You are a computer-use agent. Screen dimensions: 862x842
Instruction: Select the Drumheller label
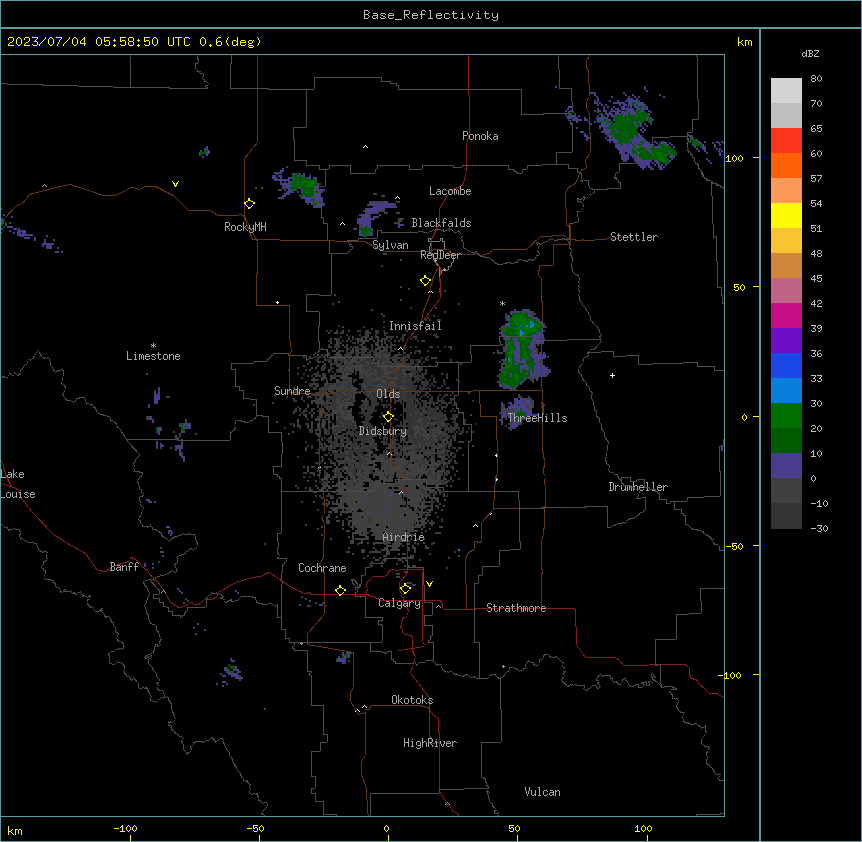click(x=638, y=487)
